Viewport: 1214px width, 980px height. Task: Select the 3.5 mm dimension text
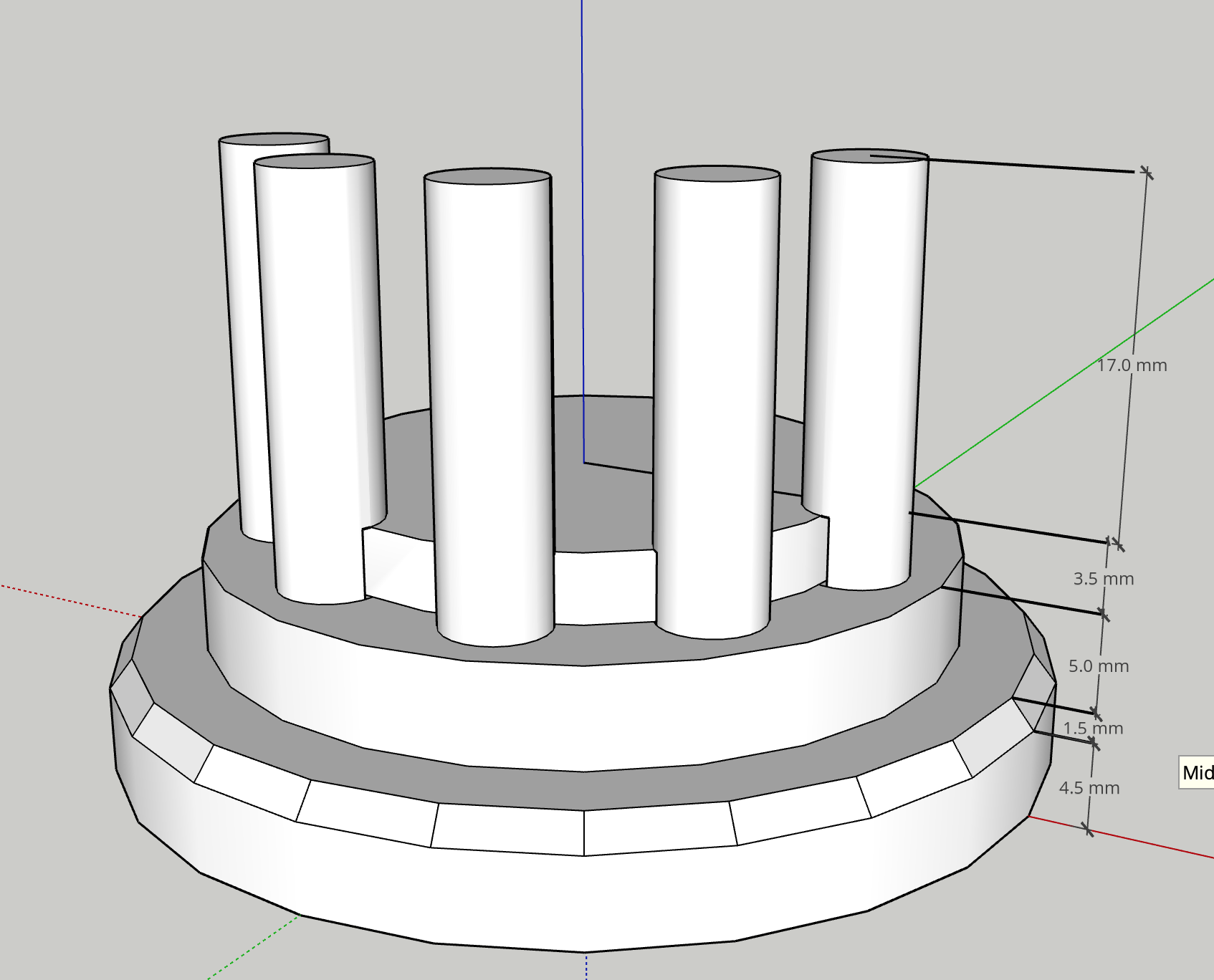[1103, 579]
